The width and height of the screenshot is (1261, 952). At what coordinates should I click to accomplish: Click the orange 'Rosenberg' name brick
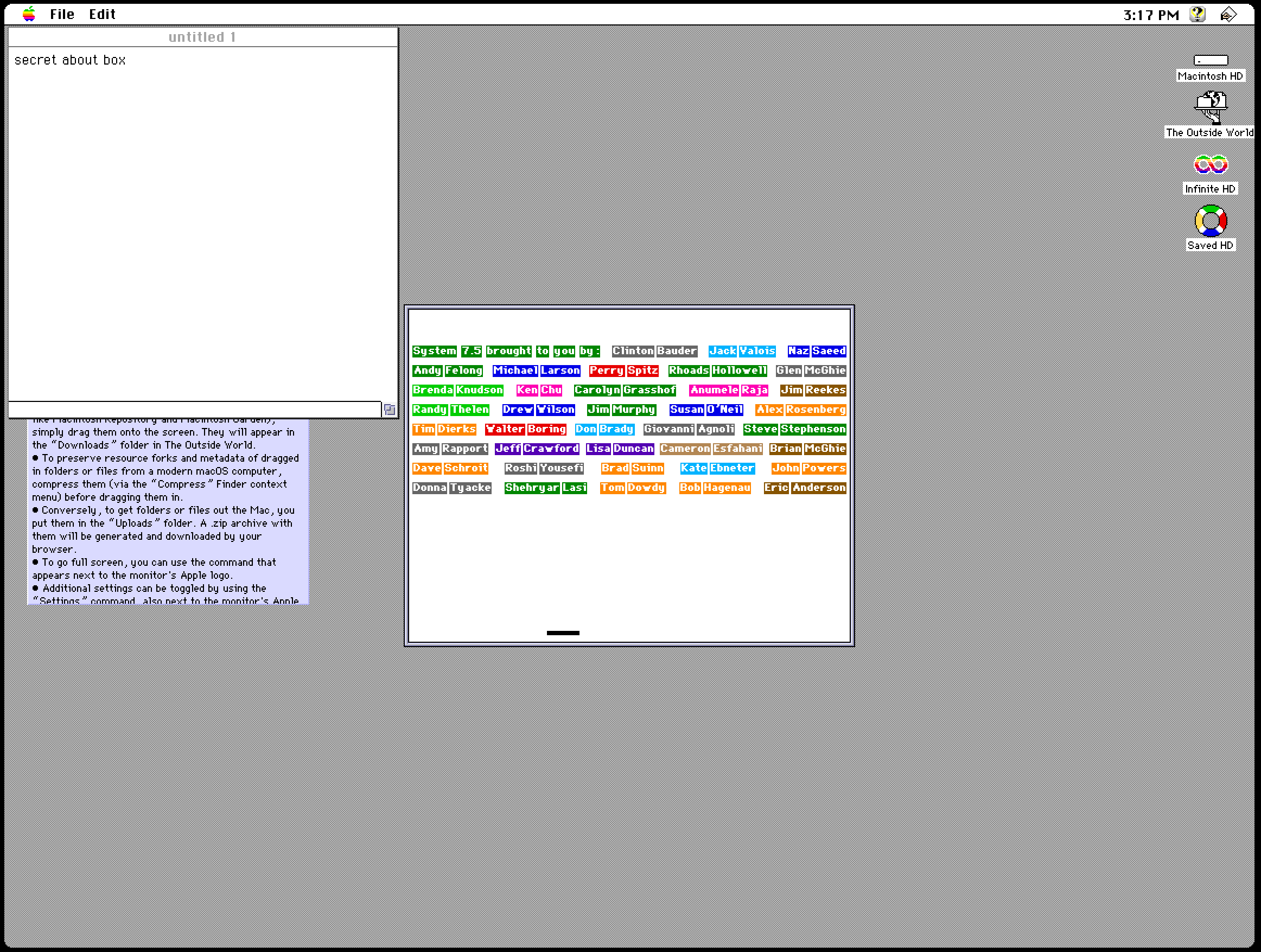(x=815, y=410)
